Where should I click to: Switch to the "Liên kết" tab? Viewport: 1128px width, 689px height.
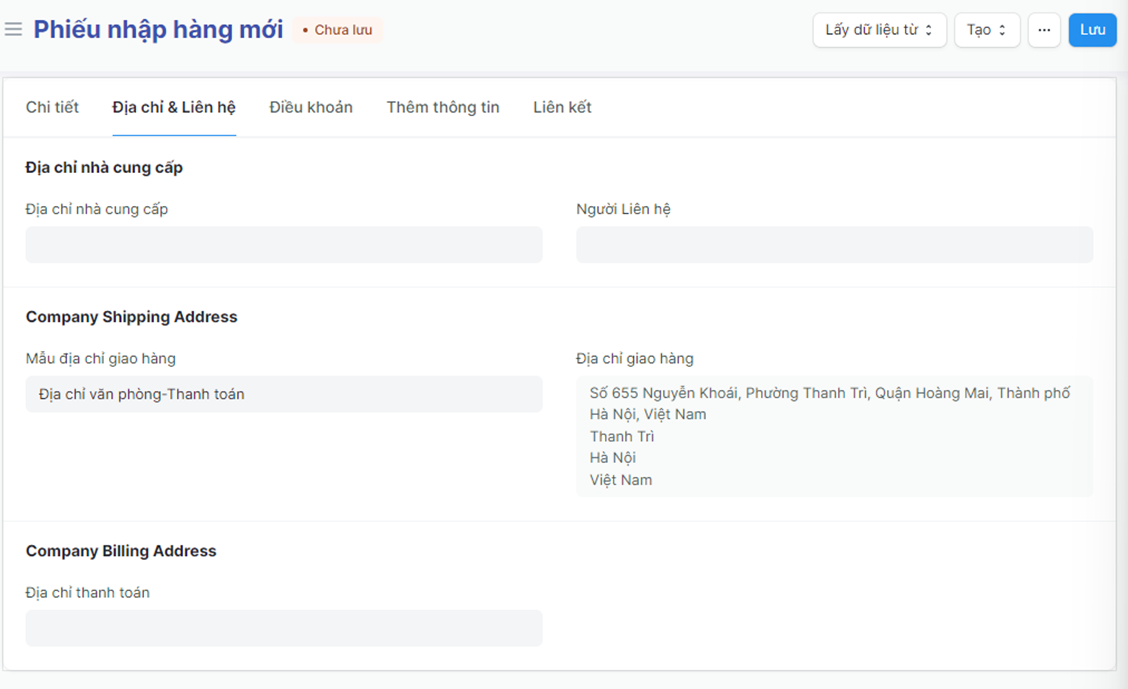pos(562,107)
